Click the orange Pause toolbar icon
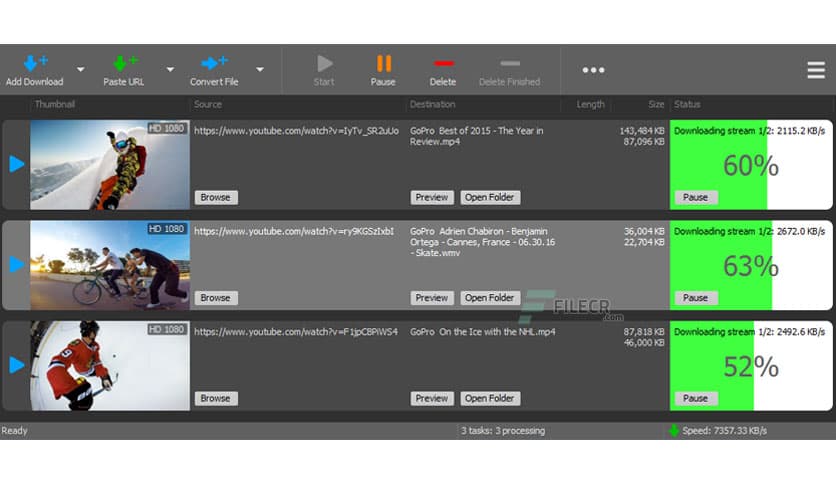This screenshot has width=836, height=484. point(384,63)
